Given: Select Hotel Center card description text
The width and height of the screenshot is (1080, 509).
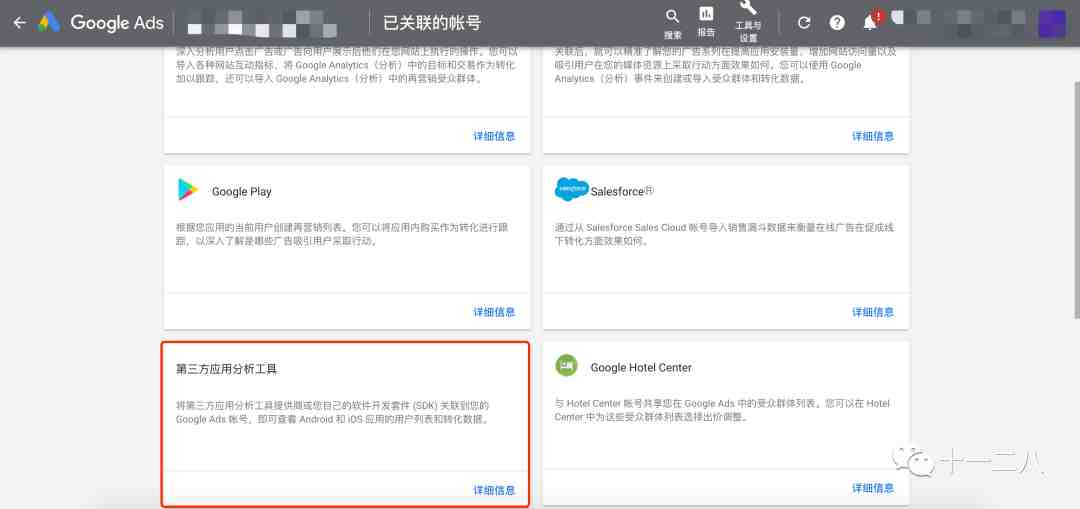Looking at the screenshot, I should [x=723, y=411].
